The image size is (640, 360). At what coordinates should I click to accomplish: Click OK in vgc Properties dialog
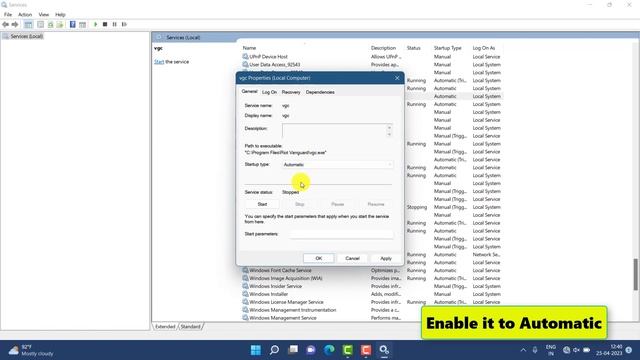tap(318, 258)
